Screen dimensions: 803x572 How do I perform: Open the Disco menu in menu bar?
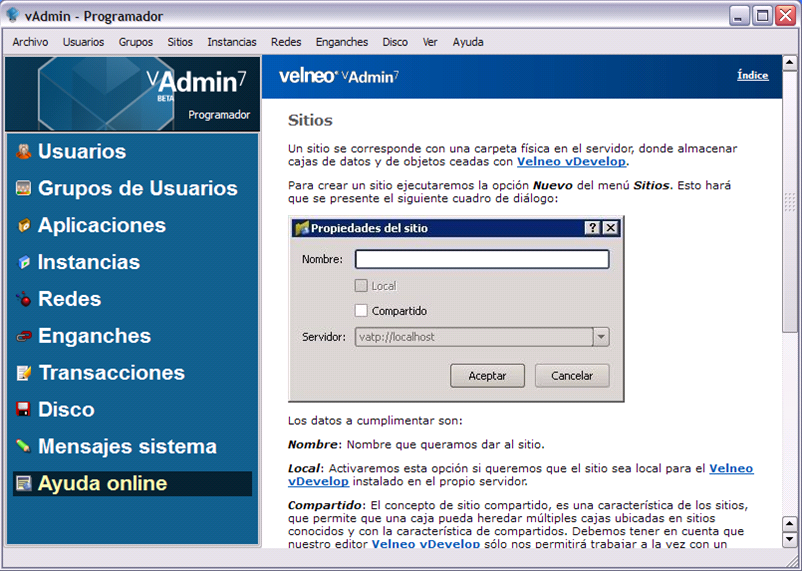(395, 42)
